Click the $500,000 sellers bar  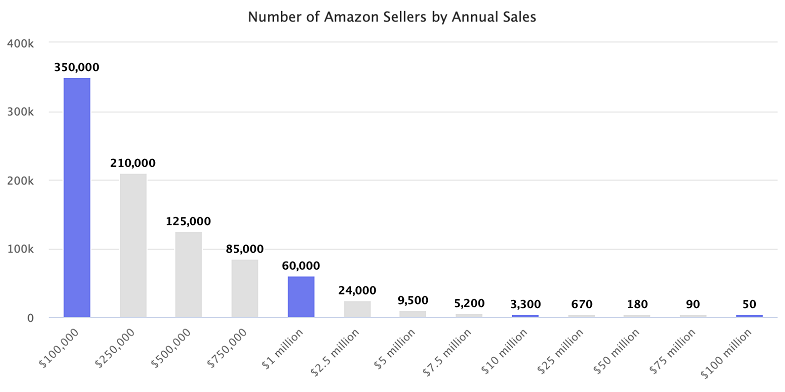(189, 274)
